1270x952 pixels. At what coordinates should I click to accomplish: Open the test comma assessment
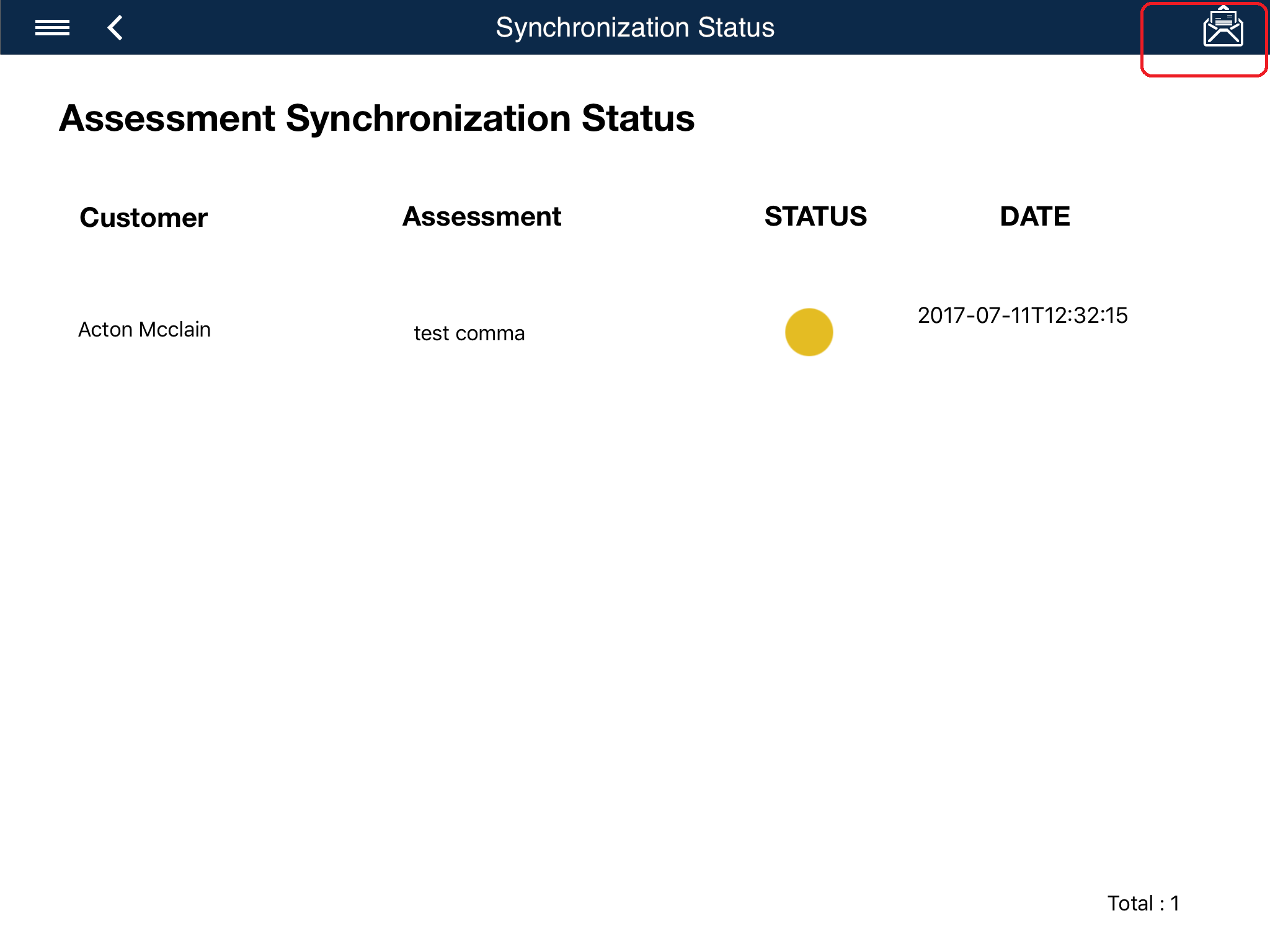pyautogui.click(x=469, y=333)
